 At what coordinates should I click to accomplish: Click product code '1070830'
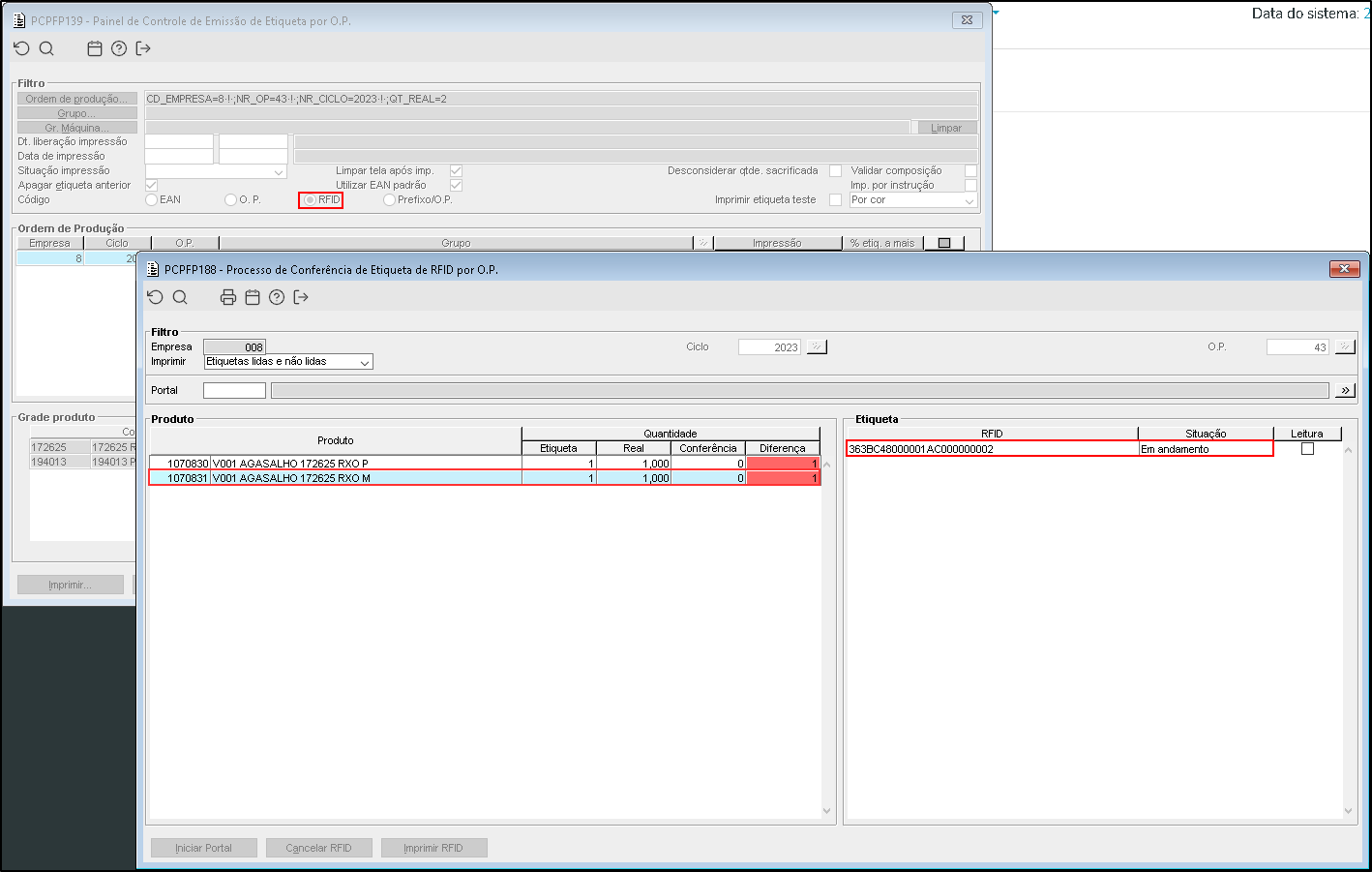[x=188, y=464]
